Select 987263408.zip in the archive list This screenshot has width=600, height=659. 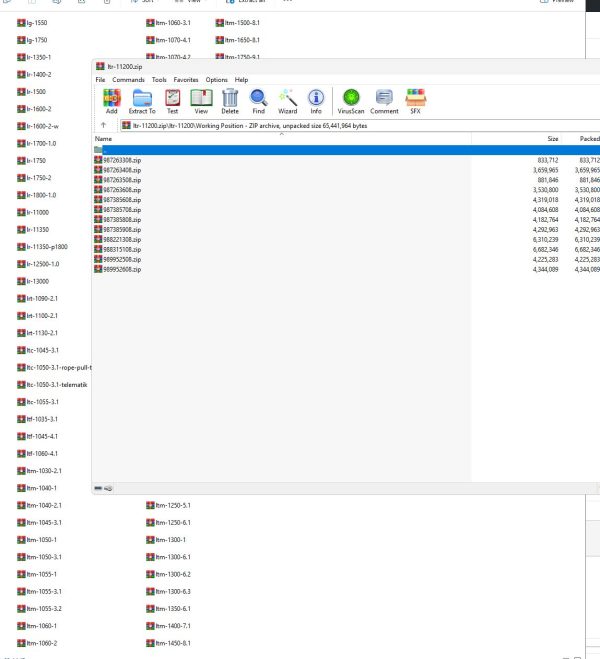[118, 170]
